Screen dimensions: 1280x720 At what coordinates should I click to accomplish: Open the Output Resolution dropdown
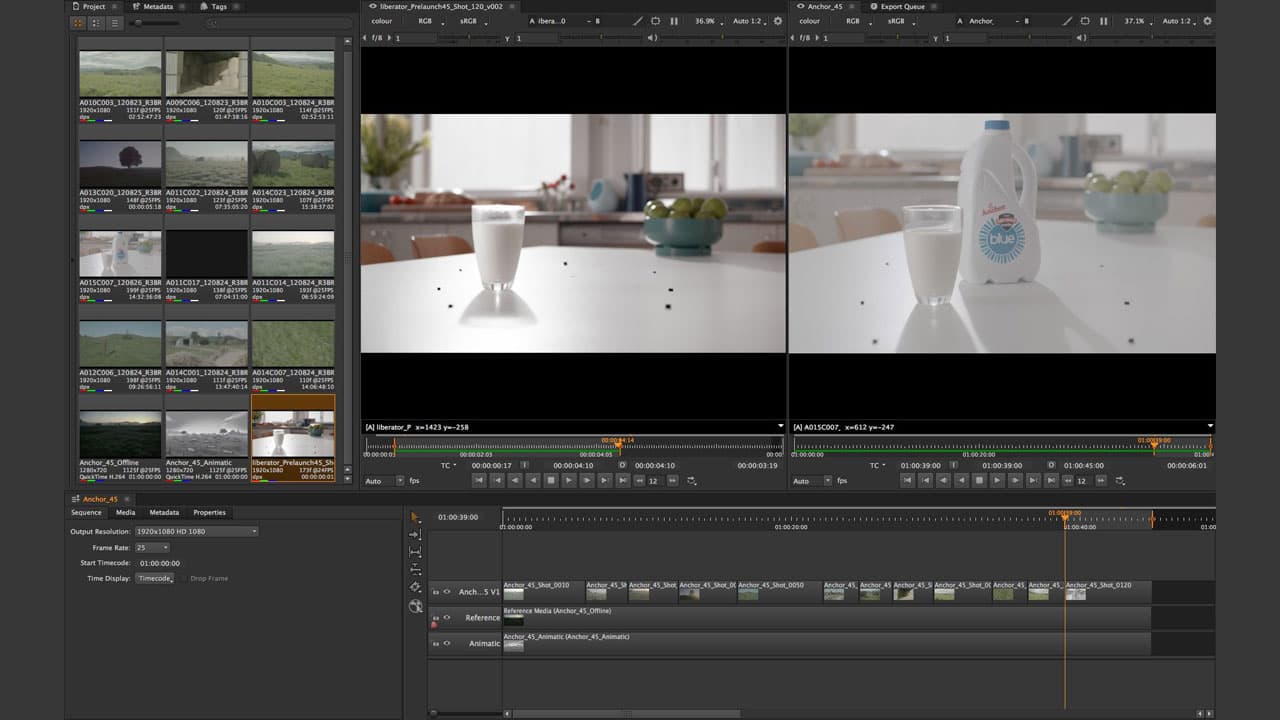[x=196, y=531]
